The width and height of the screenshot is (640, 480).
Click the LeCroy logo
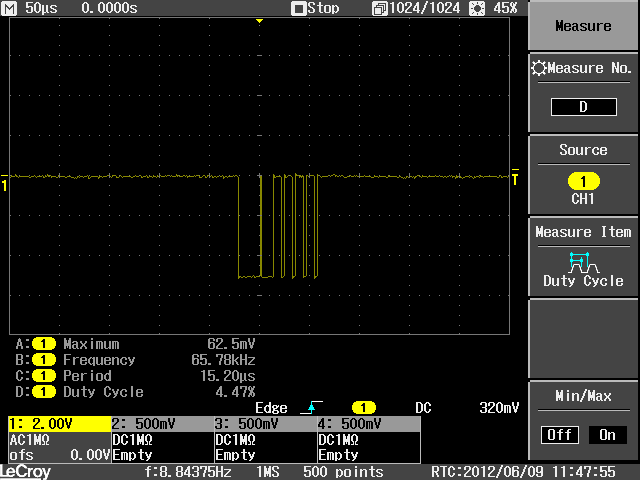pyautogui.click(x=26, y=472)
